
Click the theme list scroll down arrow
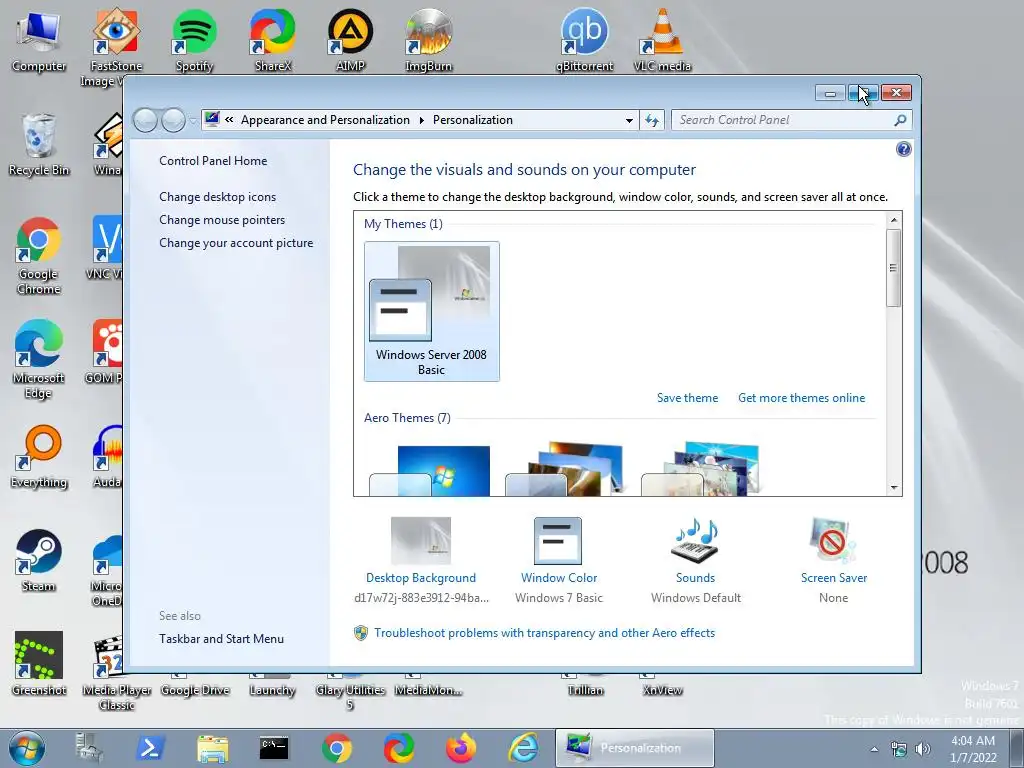coord(894,488)
